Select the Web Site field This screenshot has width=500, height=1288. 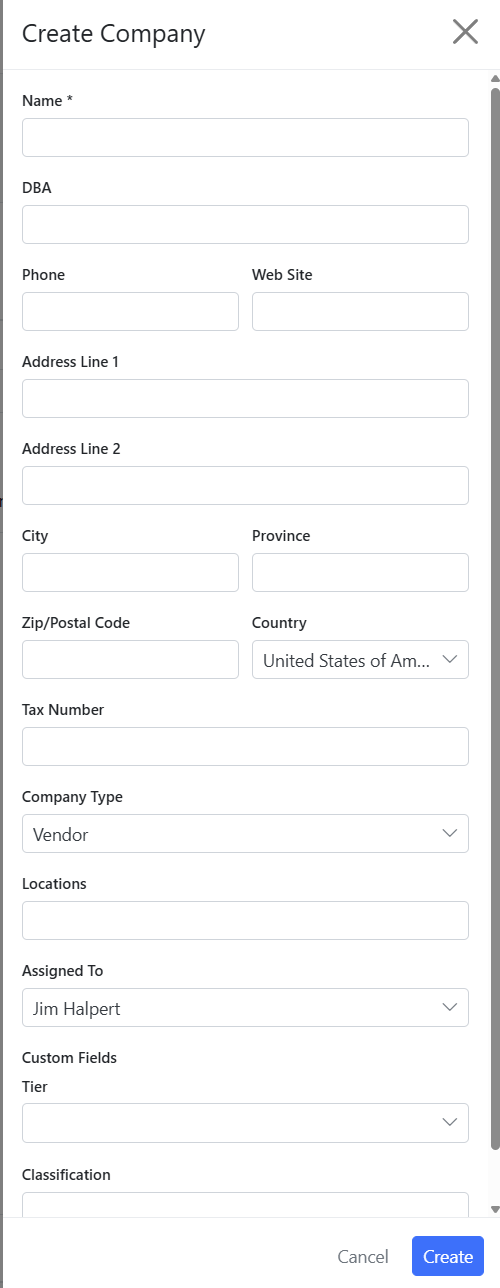pos(360,311)
